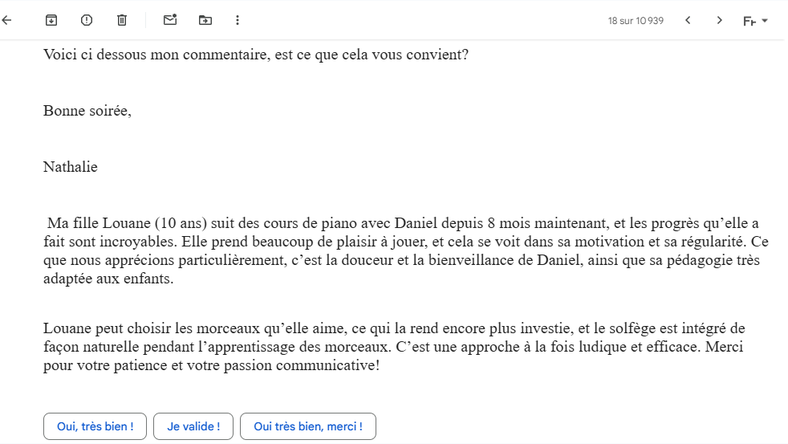Click the "Voici ci dessous mon commentaire" sentence
Screen dimensions: 788x444
pos(256,54)
